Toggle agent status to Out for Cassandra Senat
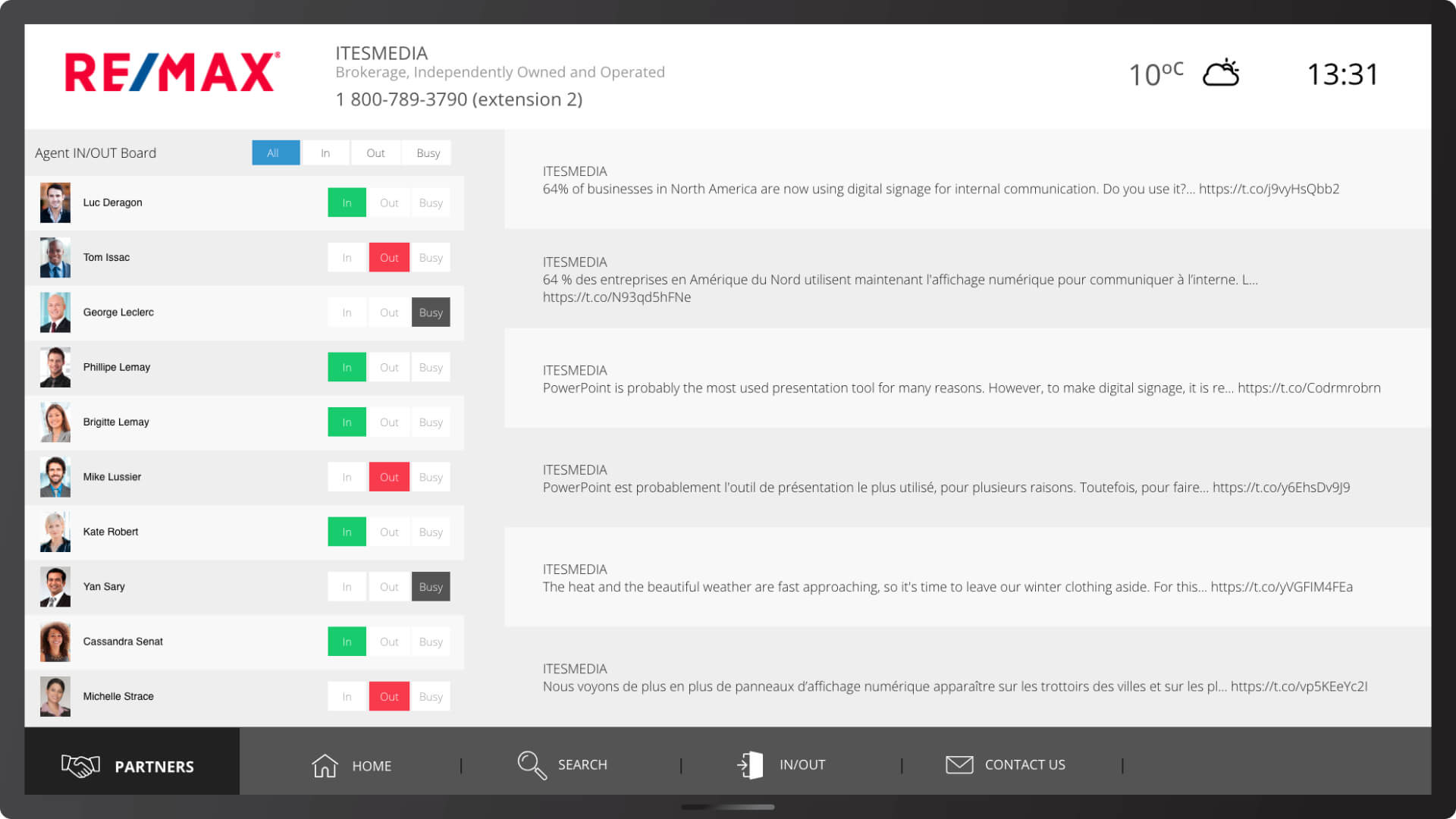 pyautogui.click(x=388, y=641)
